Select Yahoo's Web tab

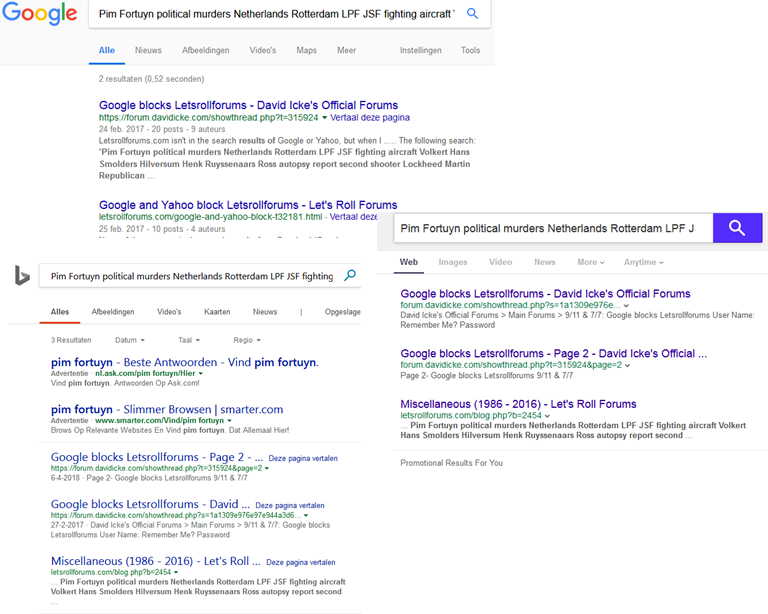(408, 262)
